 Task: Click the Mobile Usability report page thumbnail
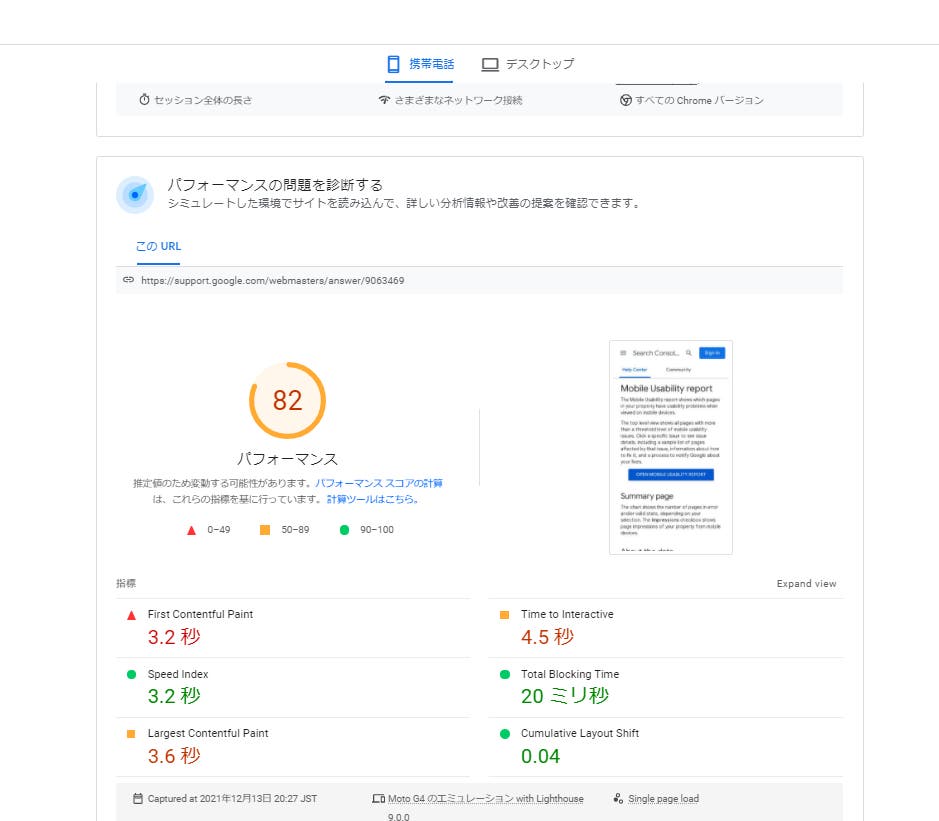click(x=670, y=447)
